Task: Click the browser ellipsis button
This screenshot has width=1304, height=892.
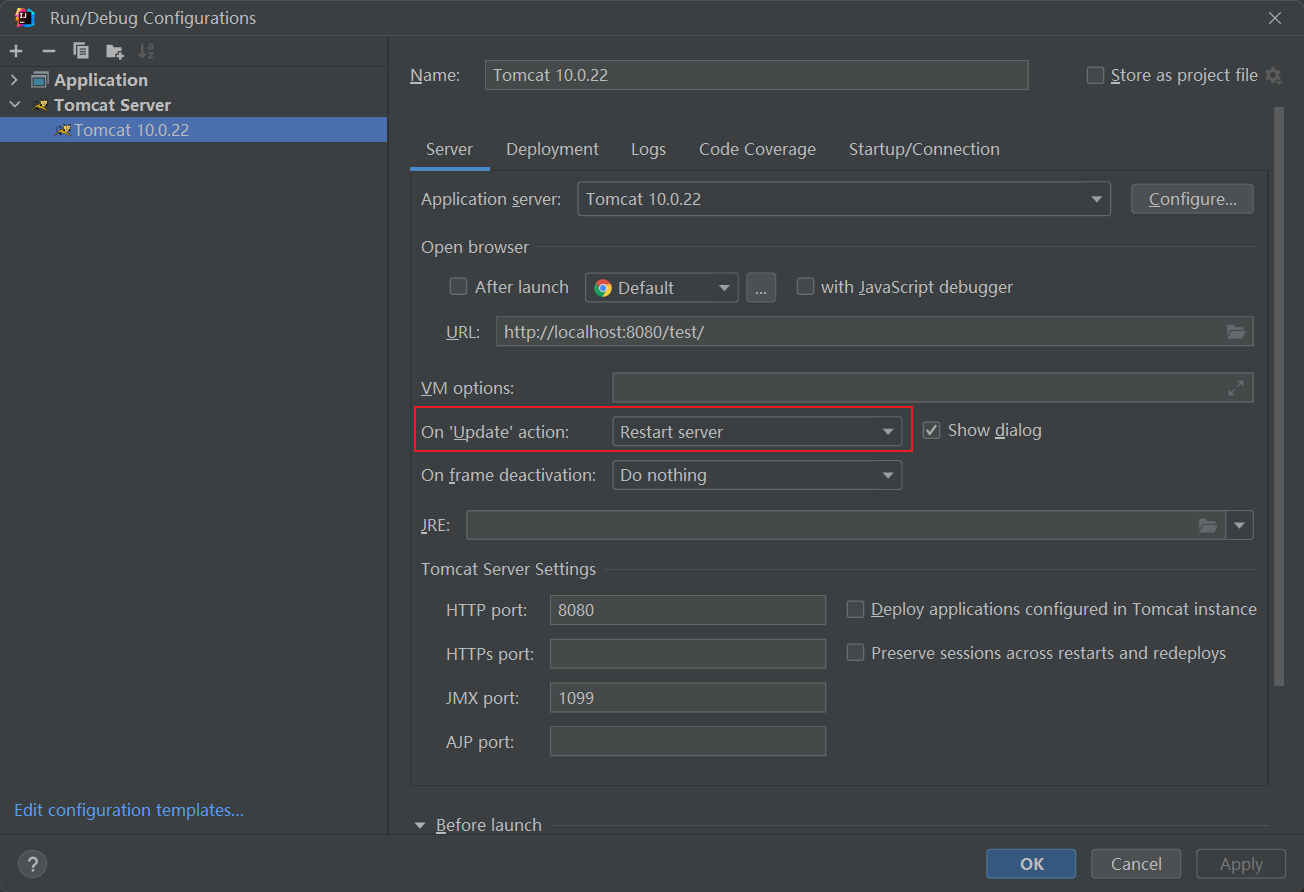Action: click(761, 288)
